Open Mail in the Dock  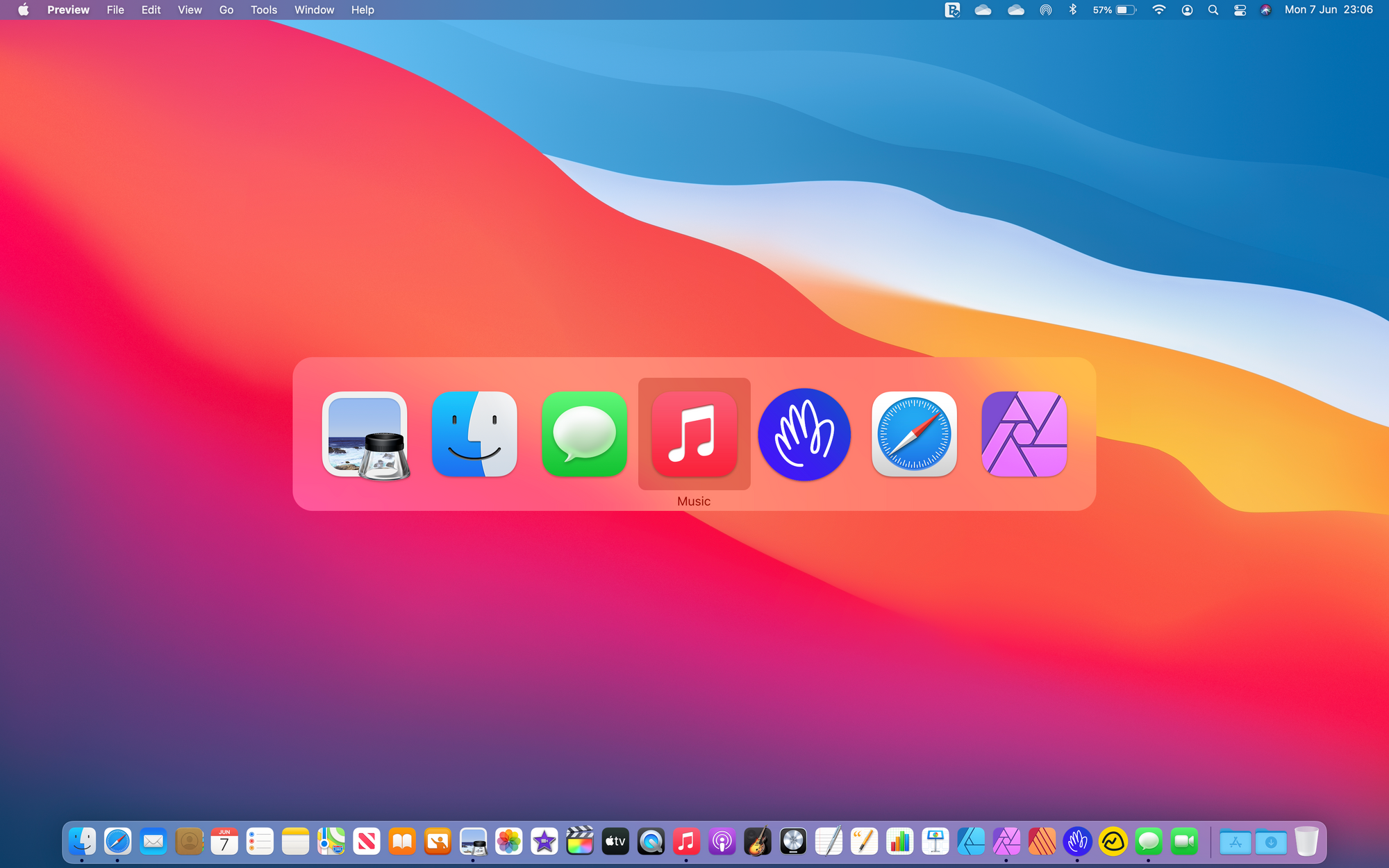(x=153, y=842)
